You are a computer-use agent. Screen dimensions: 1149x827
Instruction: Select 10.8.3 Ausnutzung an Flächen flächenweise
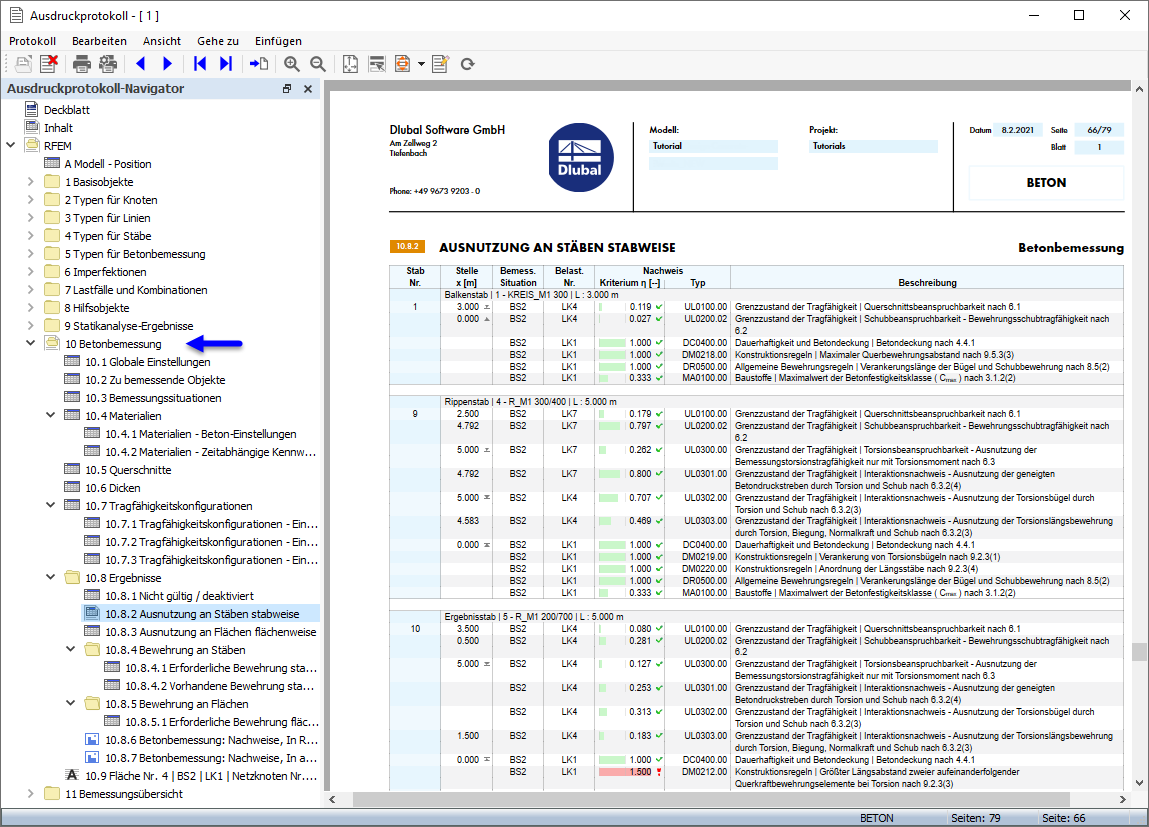coord(210,631)
